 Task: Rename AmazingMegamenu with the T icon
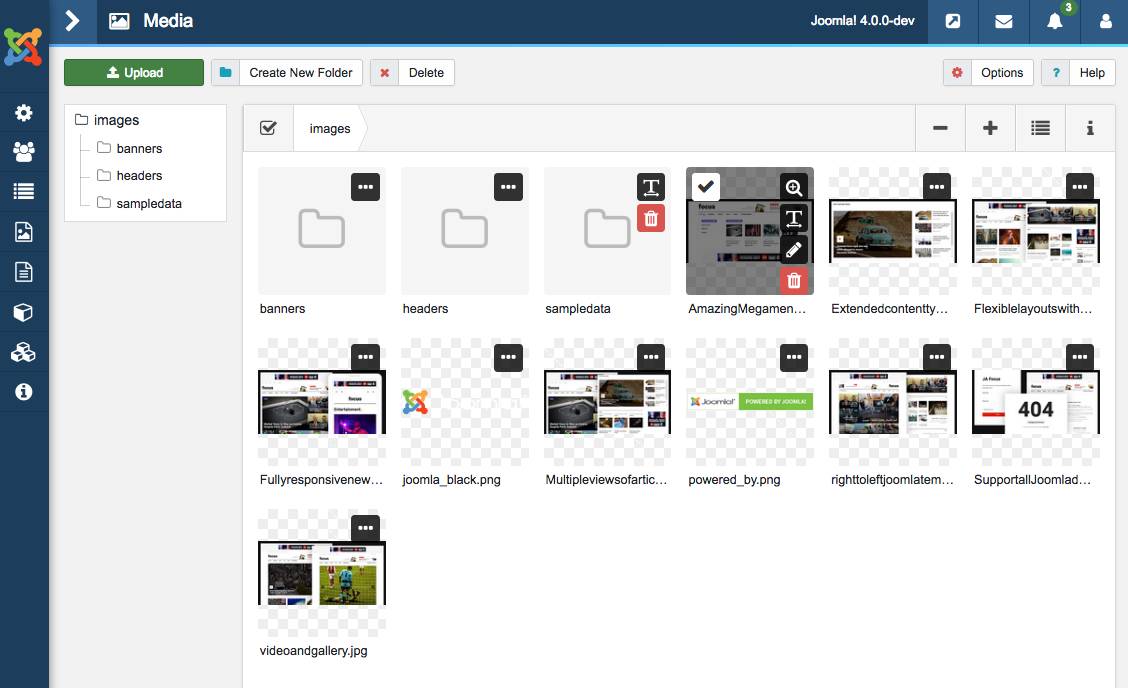pos(793,218)
